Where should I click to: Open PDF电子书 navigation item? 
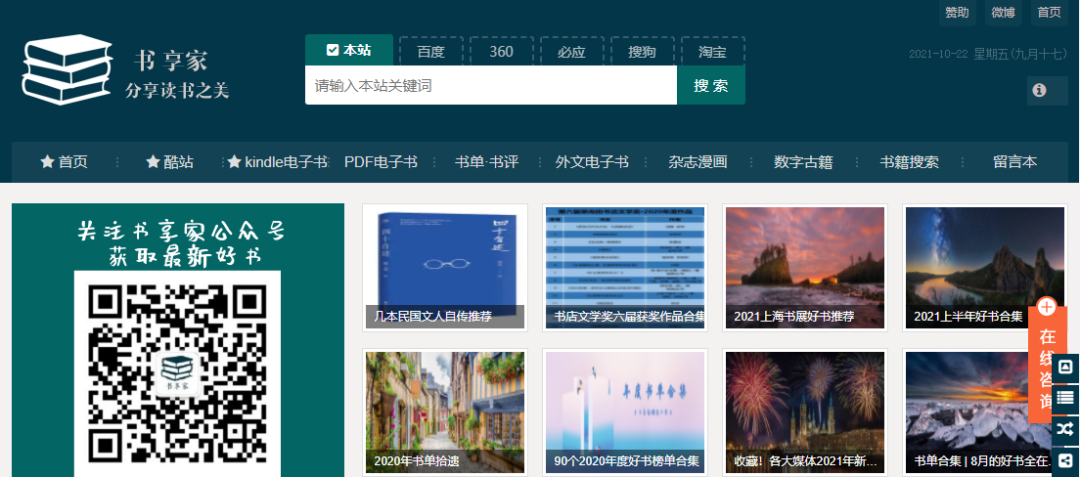(381, 162)
